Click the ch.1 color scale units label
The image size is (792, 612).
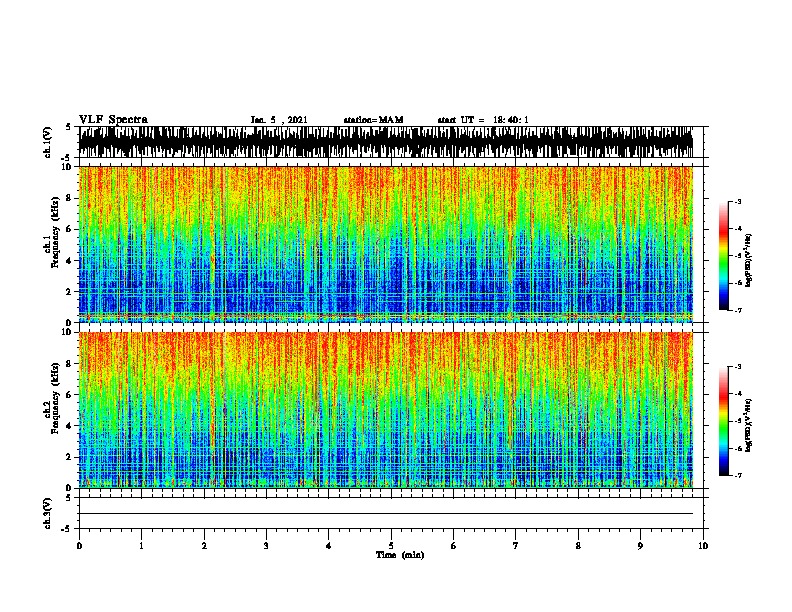pyautogui.click(x=748, y=260)
